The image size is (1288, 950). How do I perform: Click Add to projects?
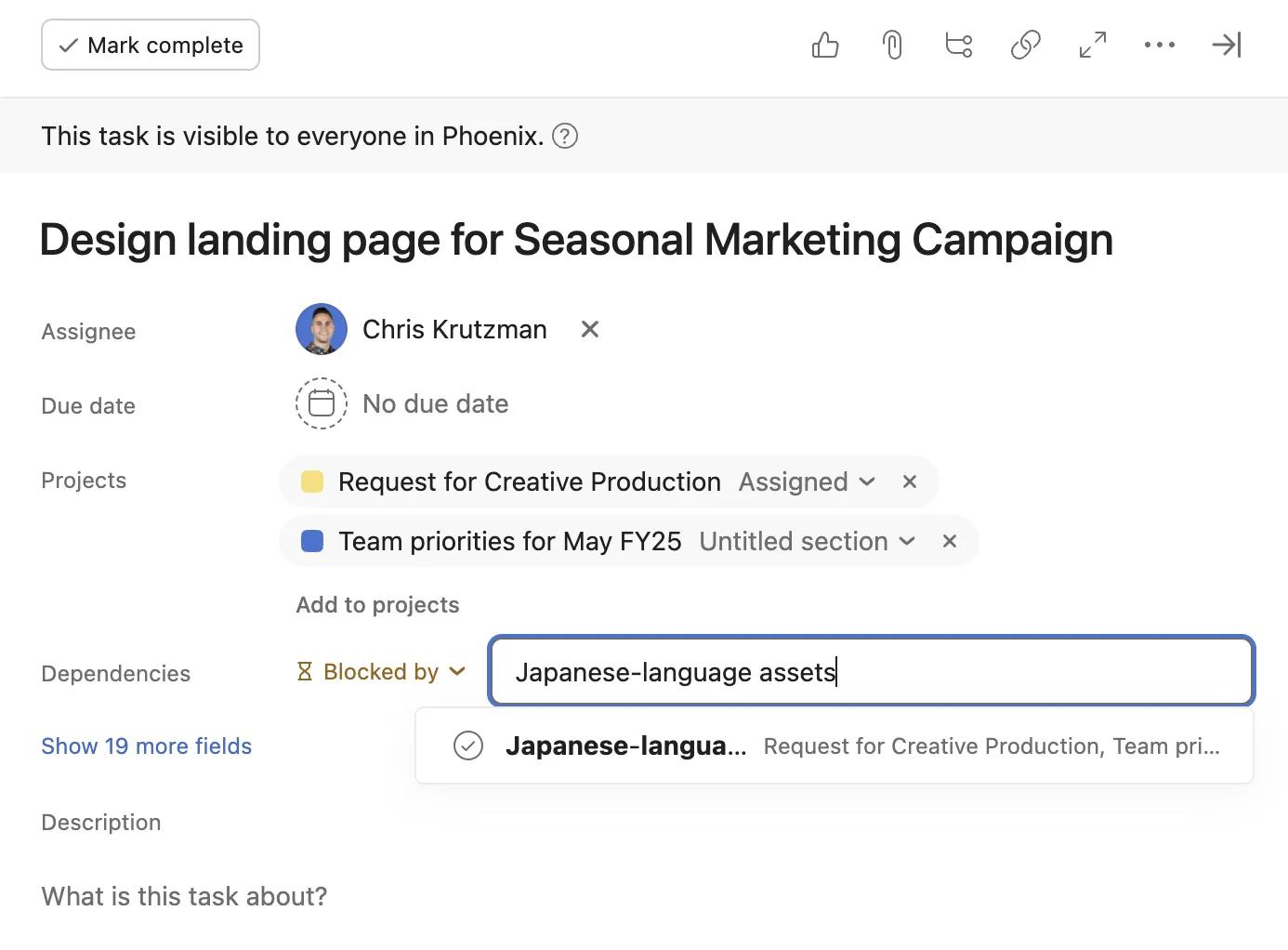pyautogui.click(x=377, y=604)
